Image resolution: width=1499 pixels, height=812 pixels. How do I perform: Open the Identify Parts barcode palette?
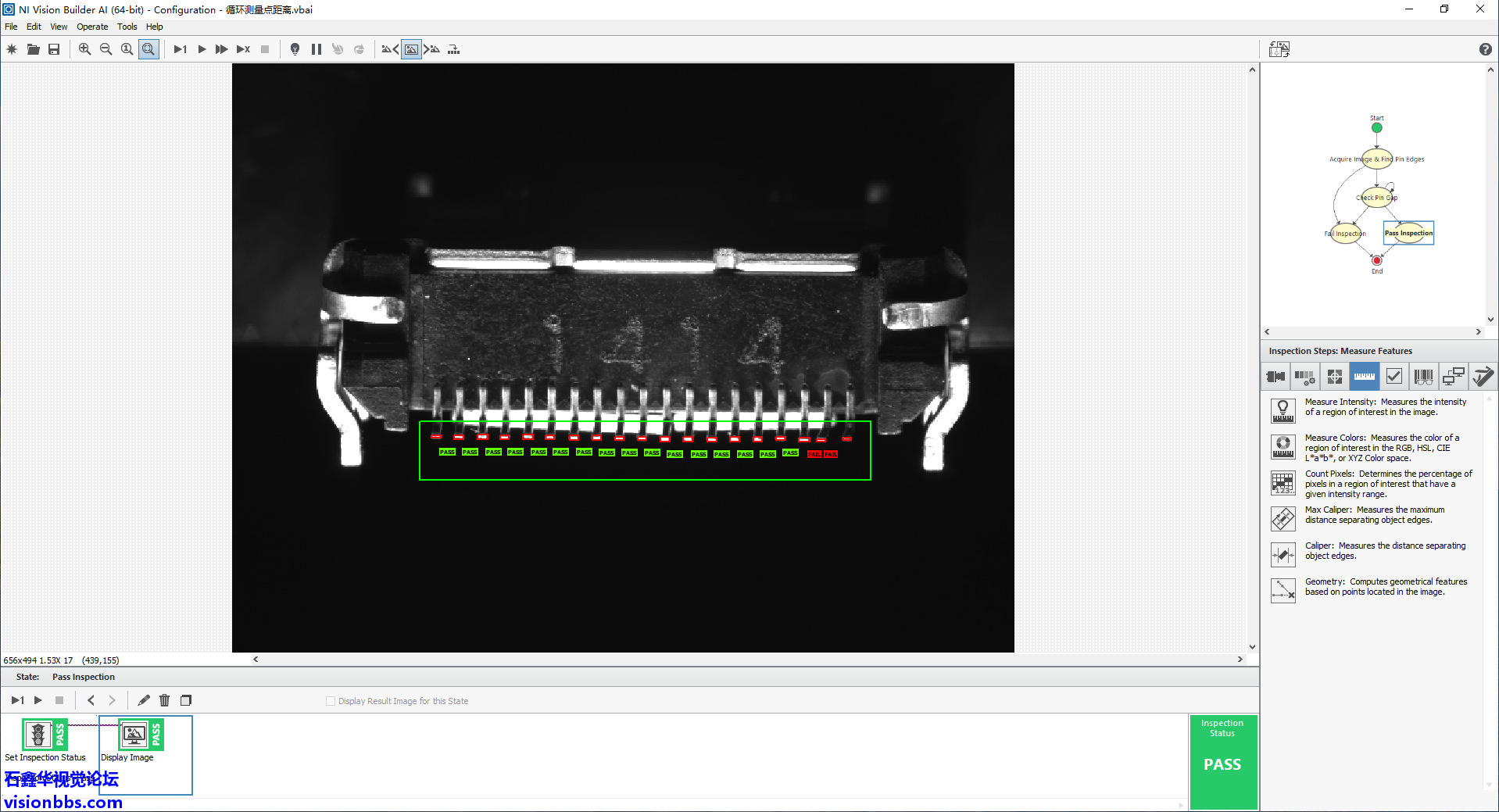[x=1423, y=377]
